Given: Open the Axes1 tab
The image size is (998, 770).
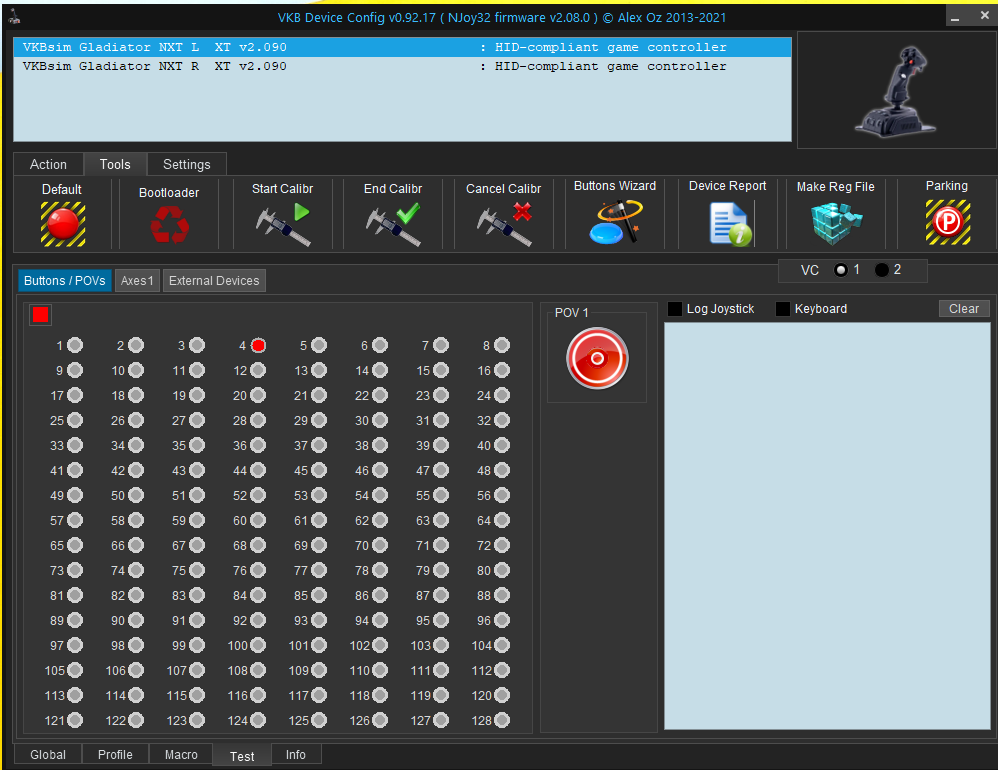Looking at the screenshot, I should [x=137, y=281].
